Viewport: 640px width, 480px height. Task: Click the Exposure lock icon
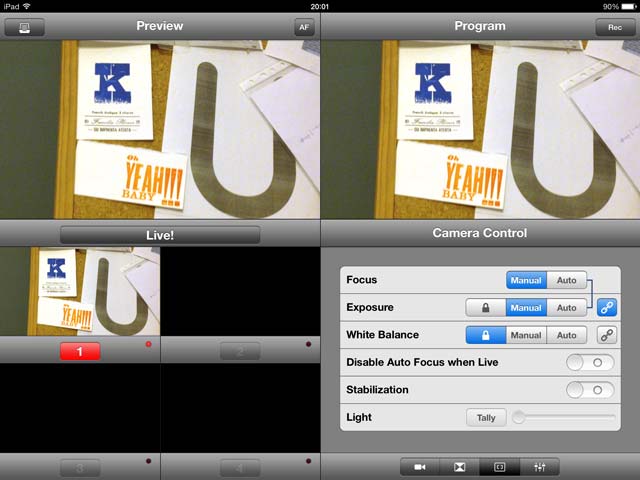click(486, 308)
